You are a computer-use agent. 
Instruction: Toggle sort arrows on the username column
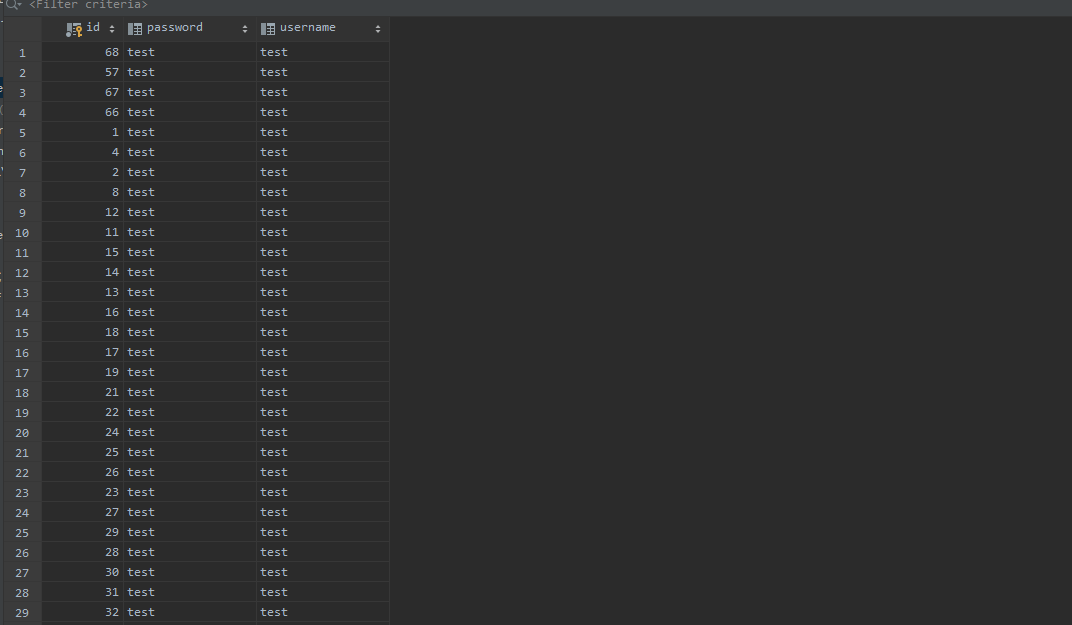pyautogui.click(x=378, y=29)
